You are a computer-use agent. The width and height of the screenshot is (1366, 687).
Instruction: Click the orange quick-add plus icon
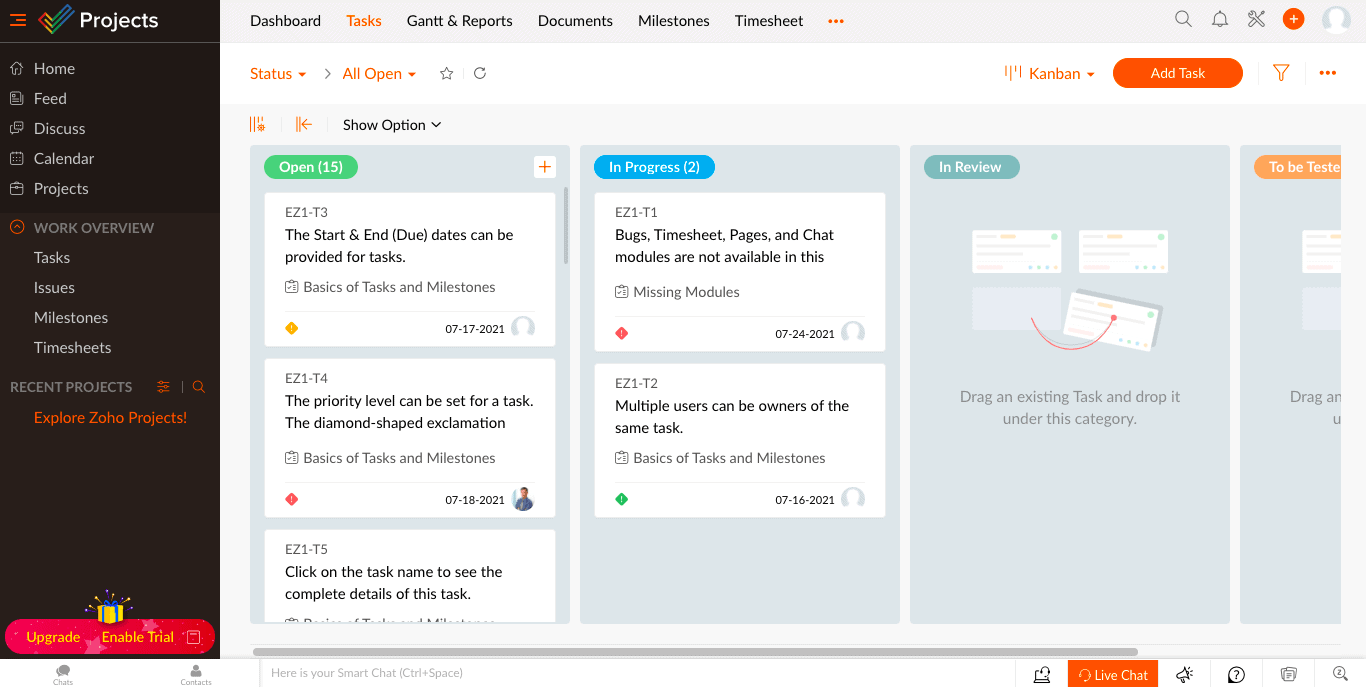pos(1294,19)
